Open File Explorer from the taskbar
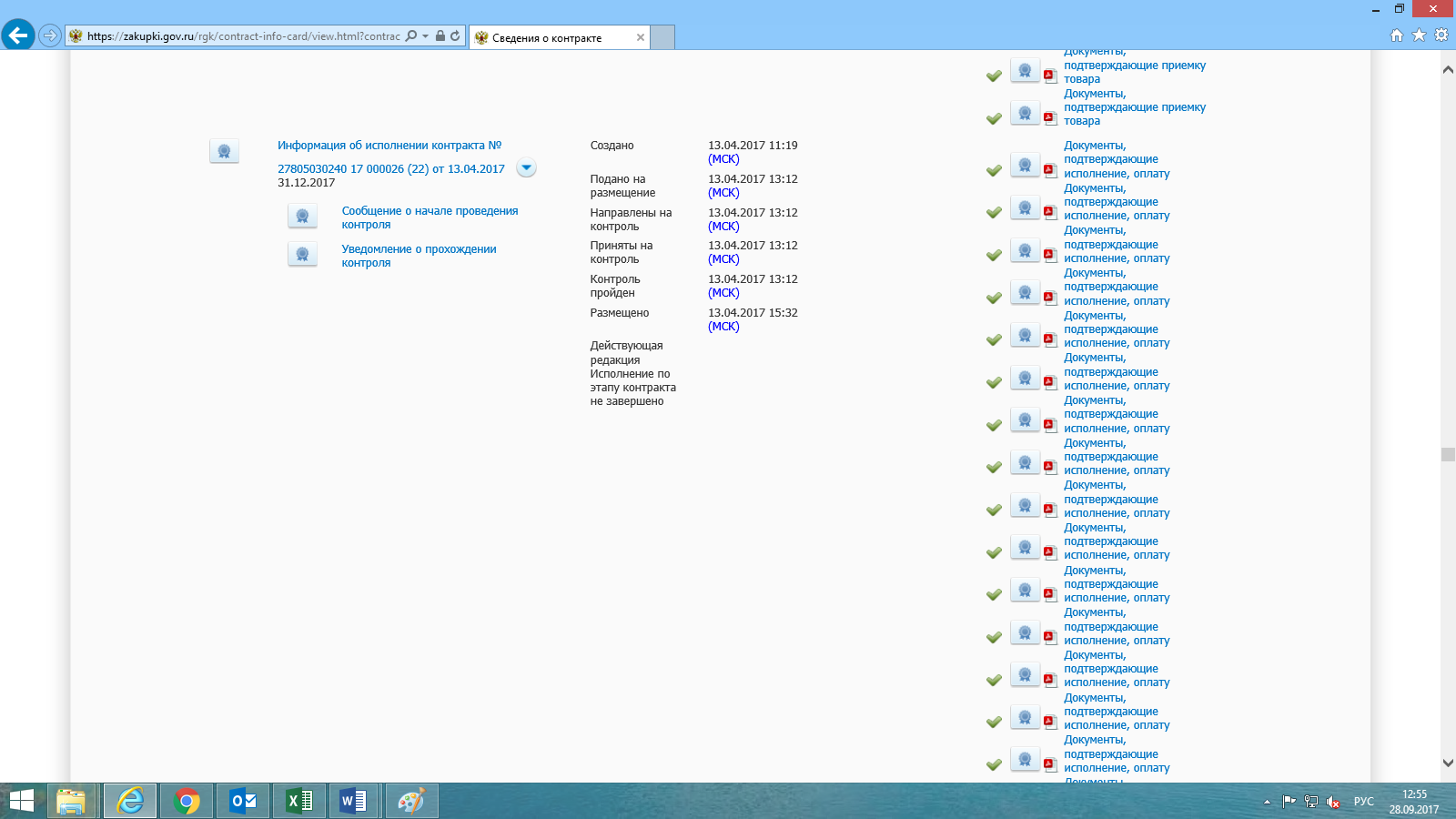This screenshot has width=1456, height=819. (x=71, y=802)
